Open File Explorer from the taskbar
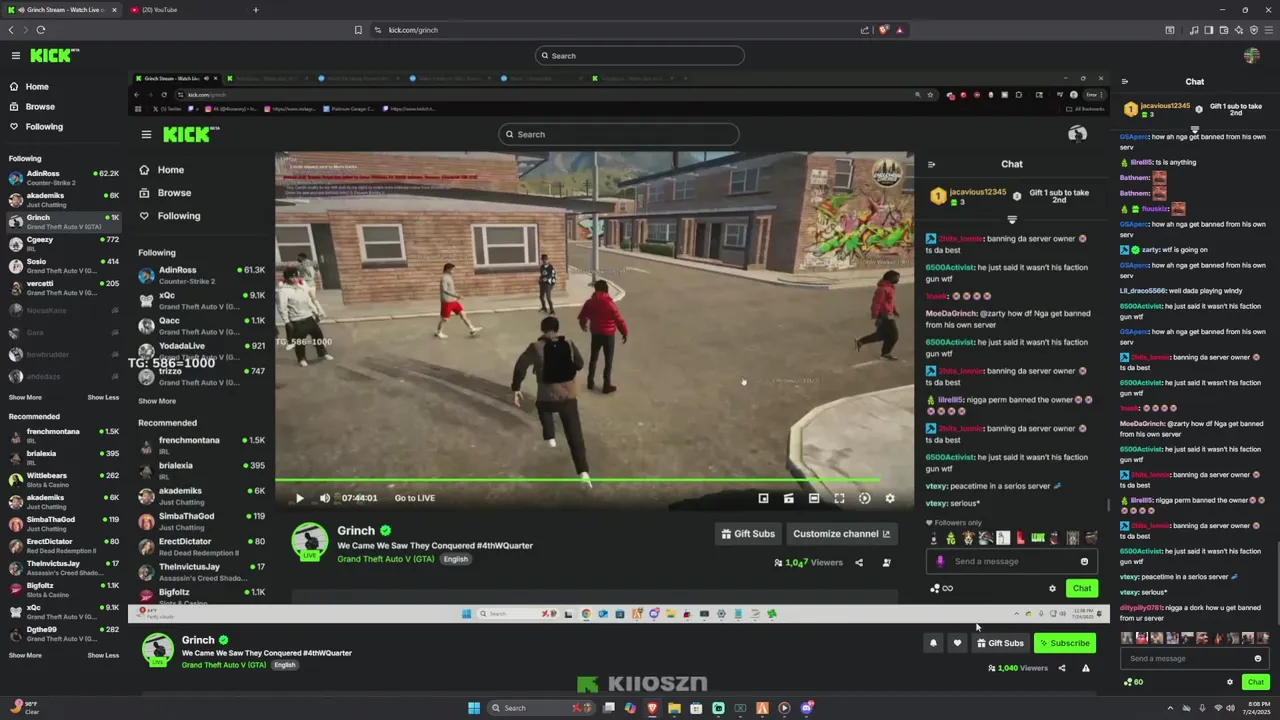This screenshot has height=720, width=1280. pos(674,708)
